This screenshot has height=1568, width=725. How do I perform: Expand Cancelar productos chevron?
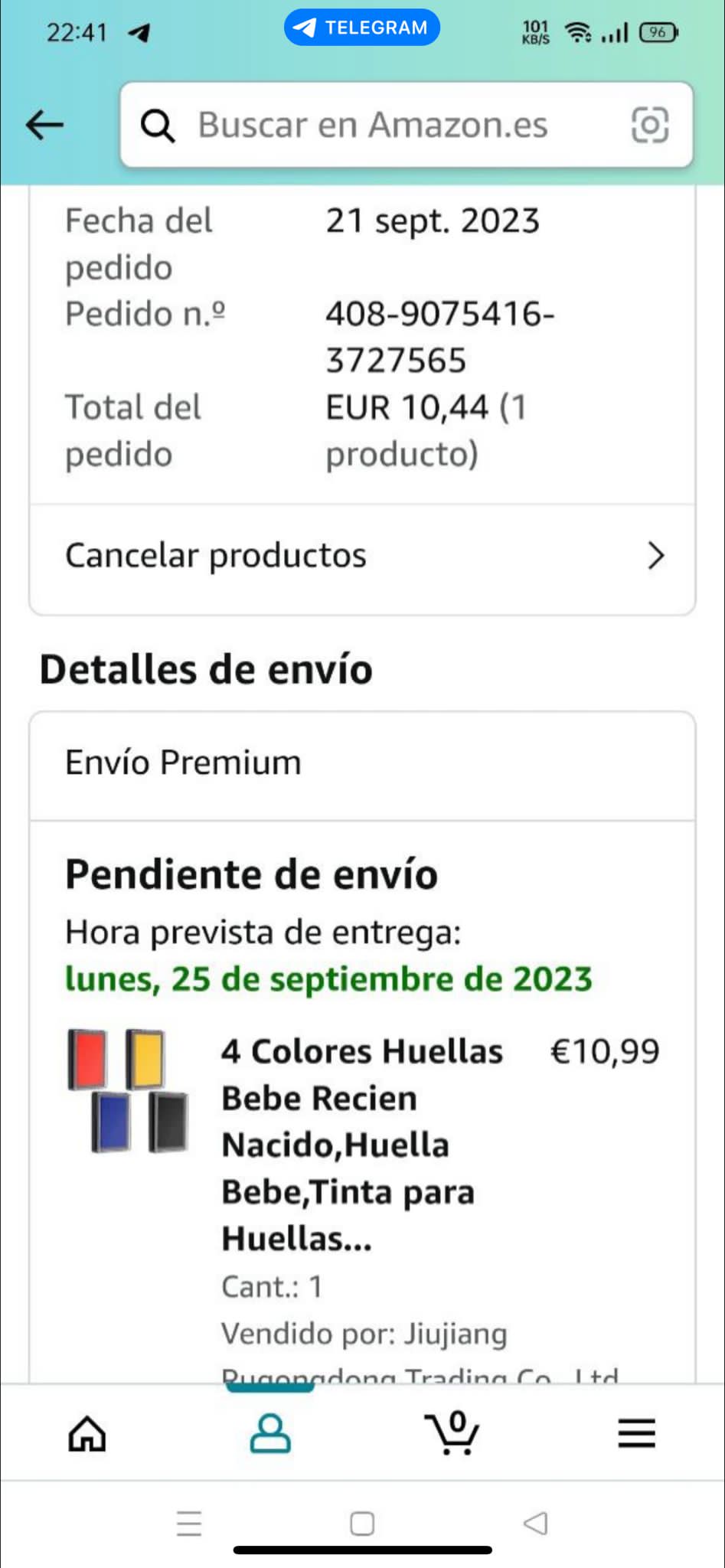pyautogui.click(x=655, y=556)
